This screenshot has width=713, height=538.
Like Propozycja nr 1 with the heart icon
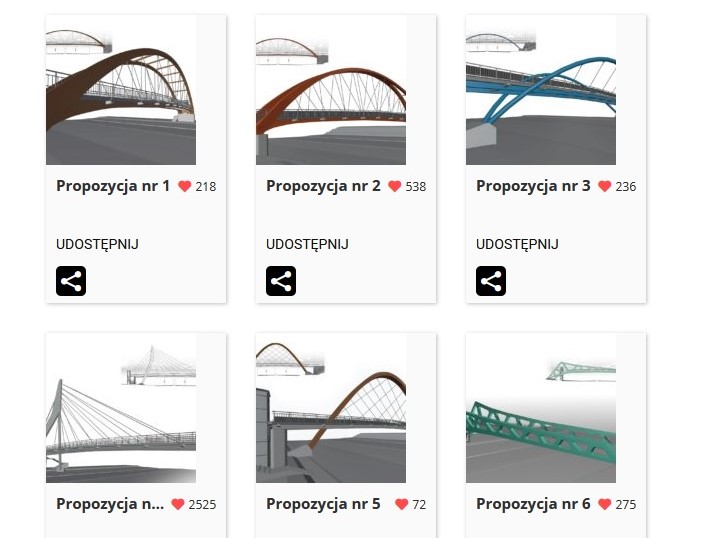point(185,186)
